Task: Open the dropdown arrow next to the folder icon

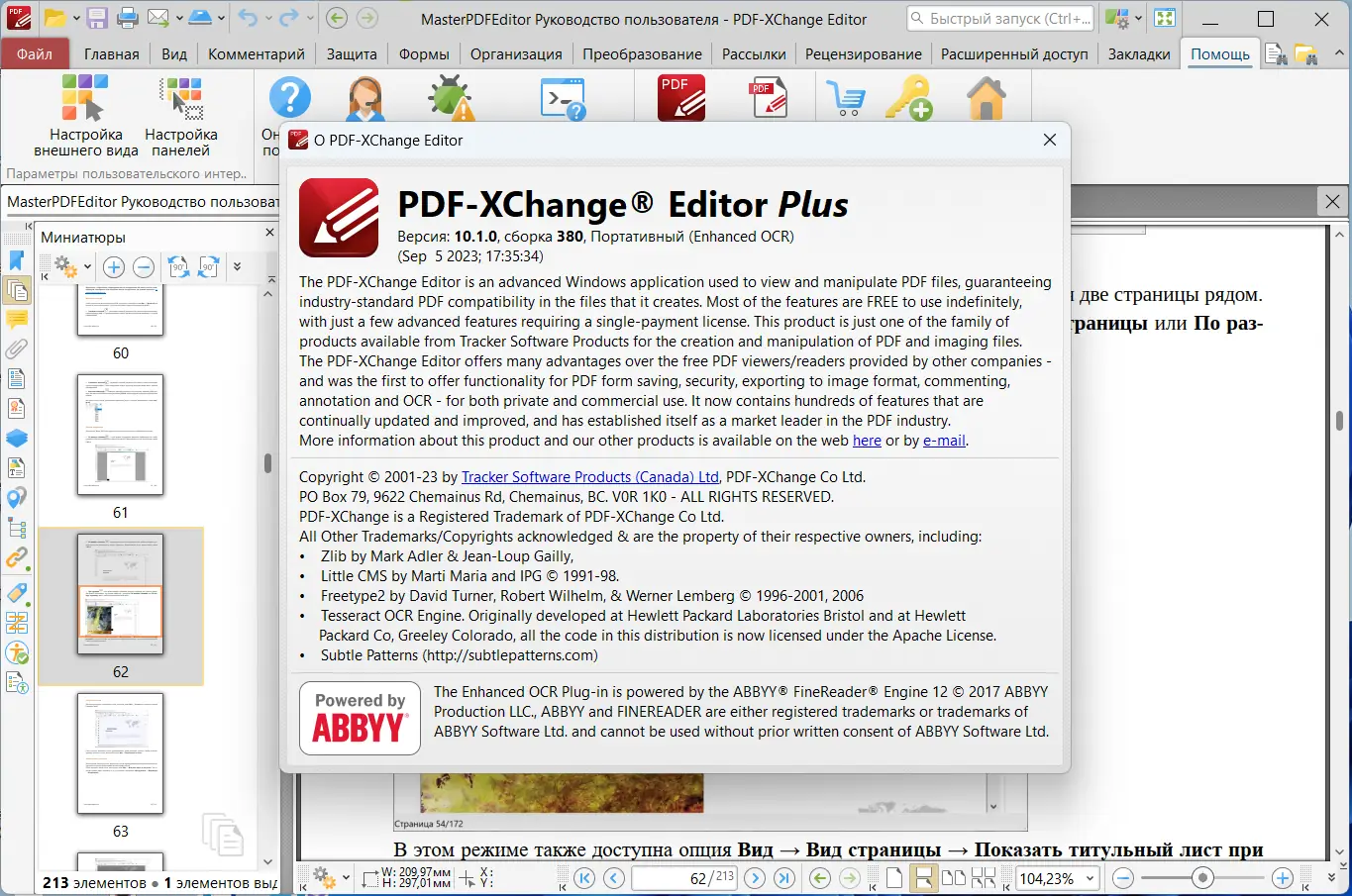Action: (75, 18)
